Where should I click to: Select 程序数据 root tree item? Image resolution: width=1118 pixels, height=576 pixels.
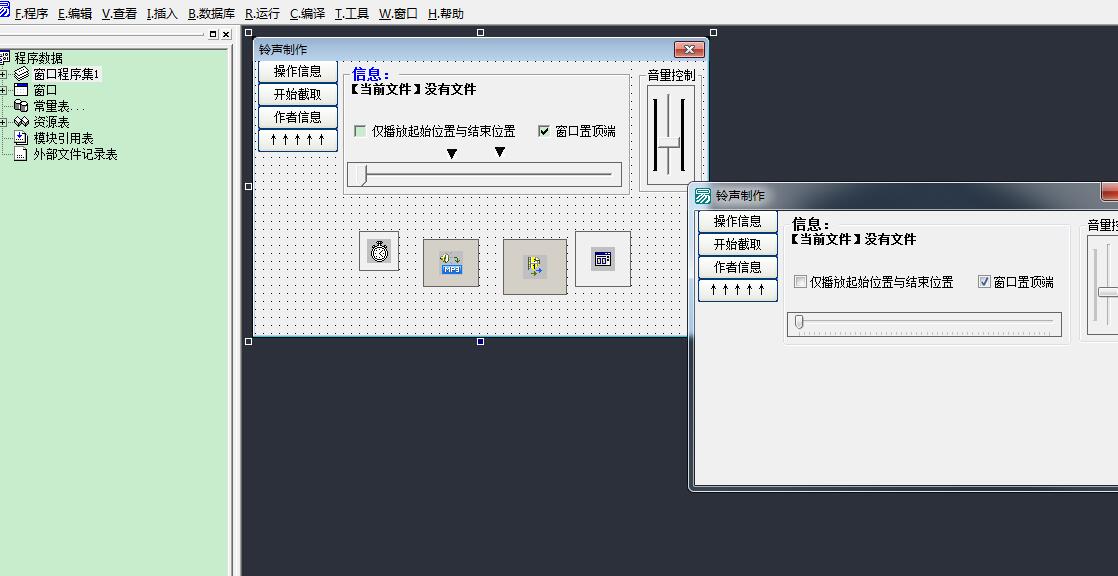point(39,58)
